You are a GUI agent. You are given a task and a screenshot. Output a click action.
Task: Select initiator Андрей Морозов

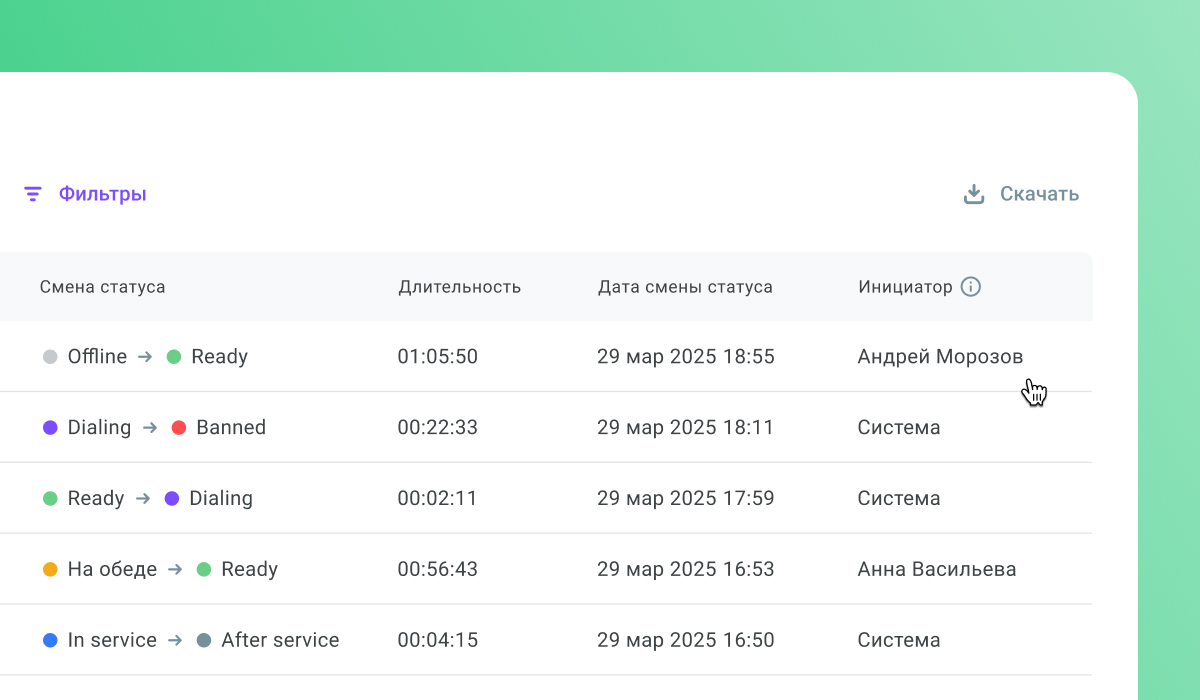click(940, 357)
